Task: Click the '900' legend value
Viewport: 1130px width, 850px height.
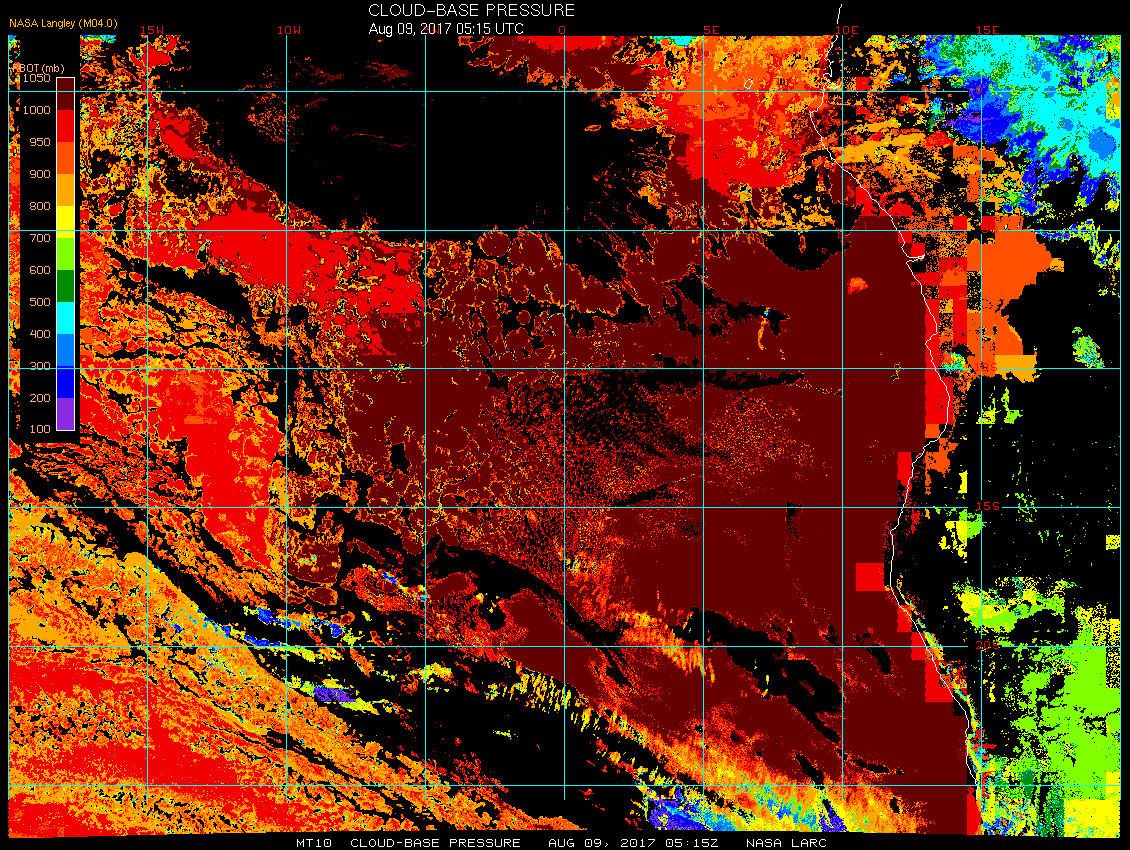Action: tap(40, 174)
